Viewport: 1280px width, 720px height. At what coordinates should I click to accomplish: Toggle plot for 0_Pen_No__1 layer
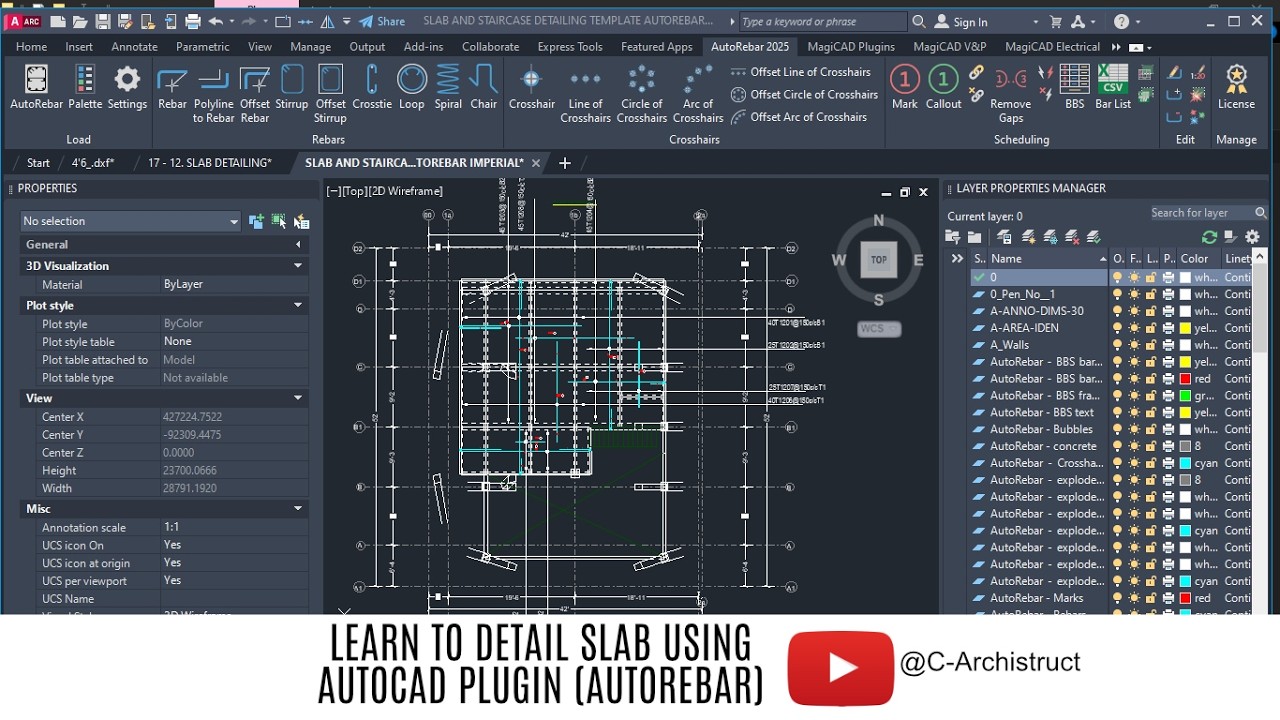coord(1168,294)
